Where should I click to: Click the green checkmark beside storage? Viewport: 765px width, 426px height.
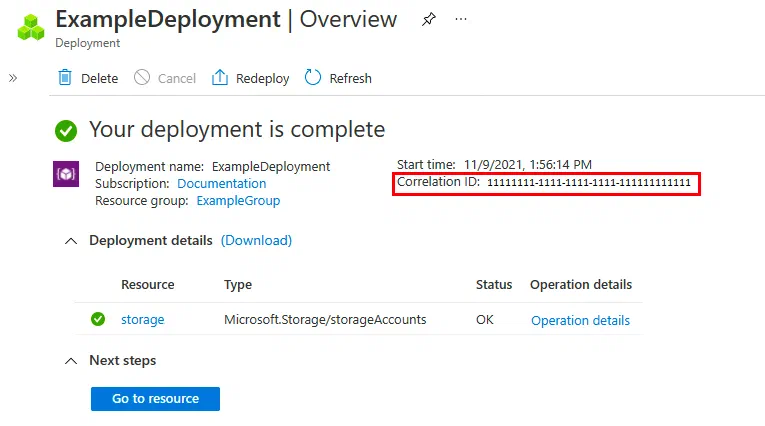tap(98, 319)
